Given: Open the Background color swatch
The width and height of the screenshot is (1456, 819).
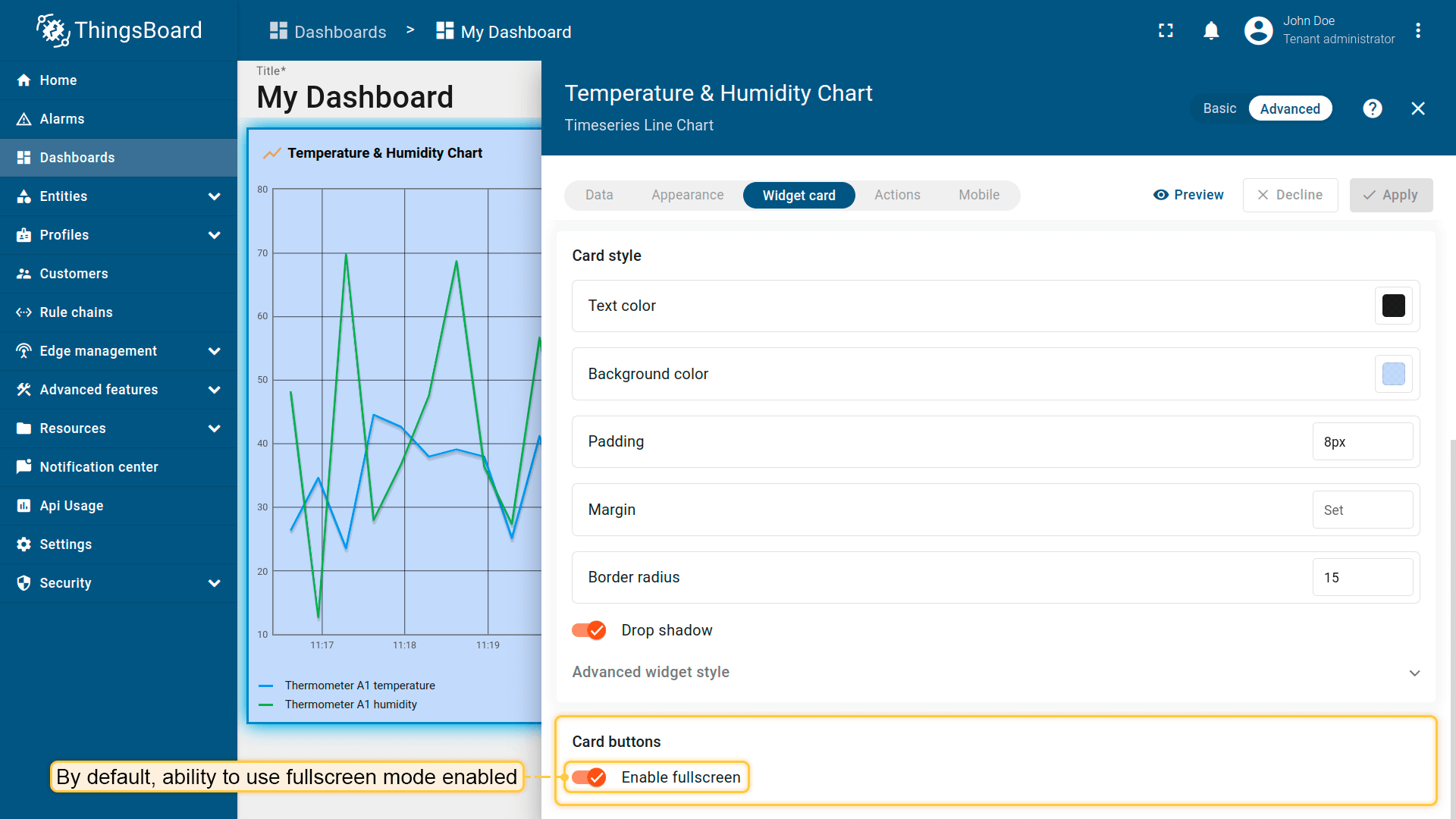Looking at the screenshot, I should (x=1393, y=374).
